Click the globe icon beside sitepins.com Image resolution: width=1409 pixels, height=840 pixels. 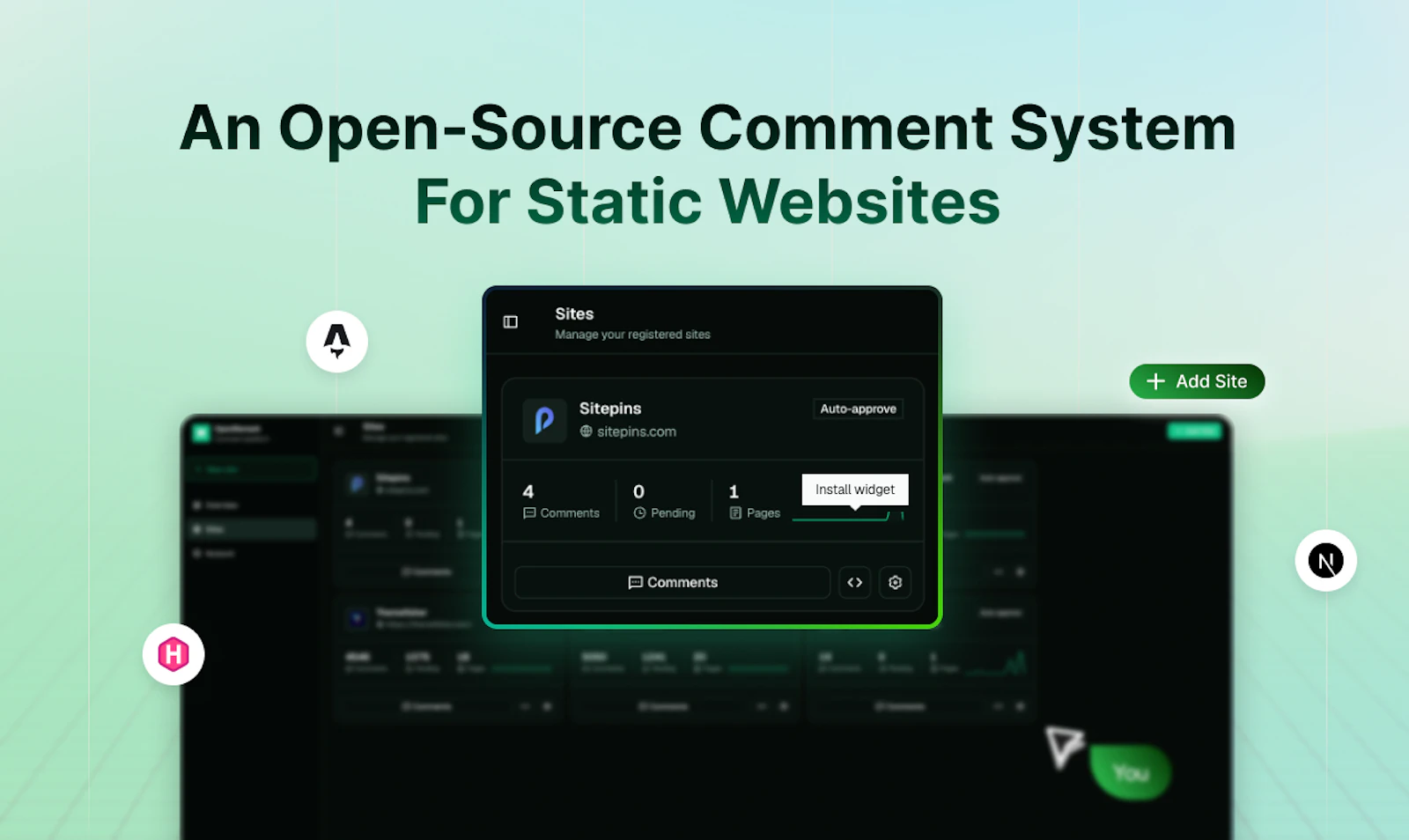pyautogui.click(x=586, y=431)
